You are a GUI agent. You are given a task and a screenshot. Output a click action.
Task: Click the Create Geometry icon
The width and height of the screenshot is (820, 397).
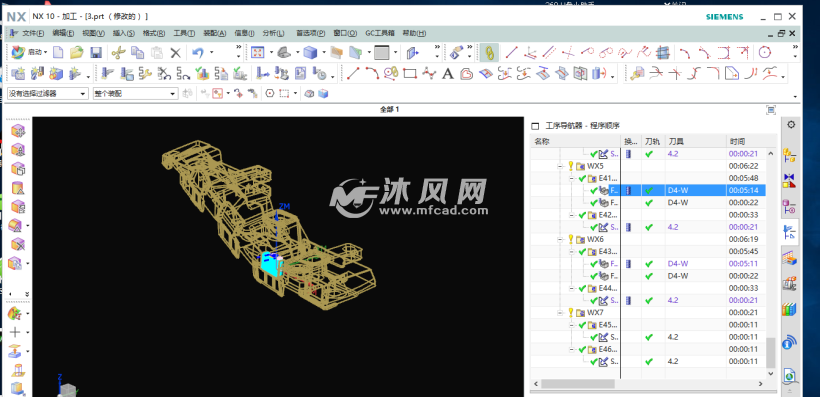(55, 74)
